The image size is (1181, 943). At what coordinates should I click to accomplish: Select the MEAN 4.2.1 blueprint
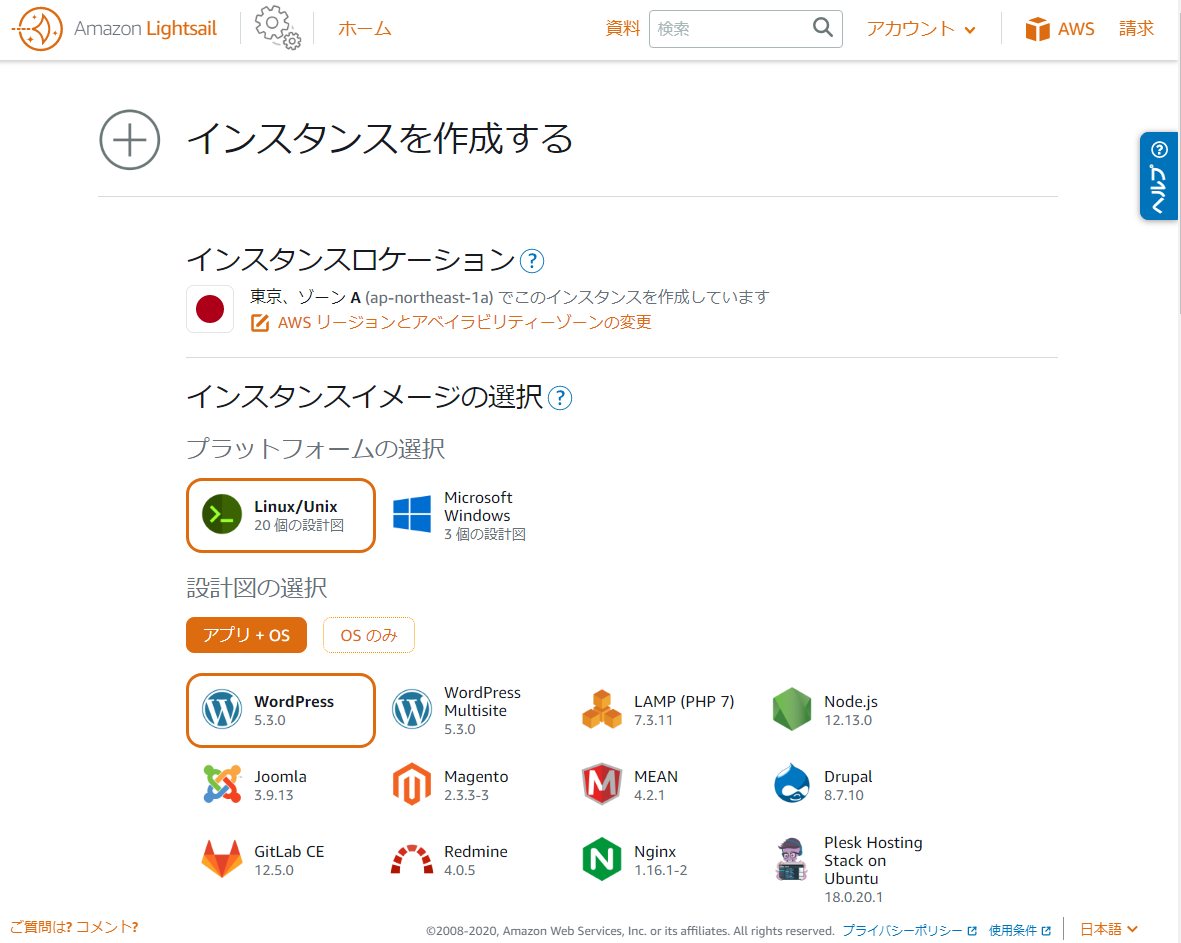tap(661, 785)
